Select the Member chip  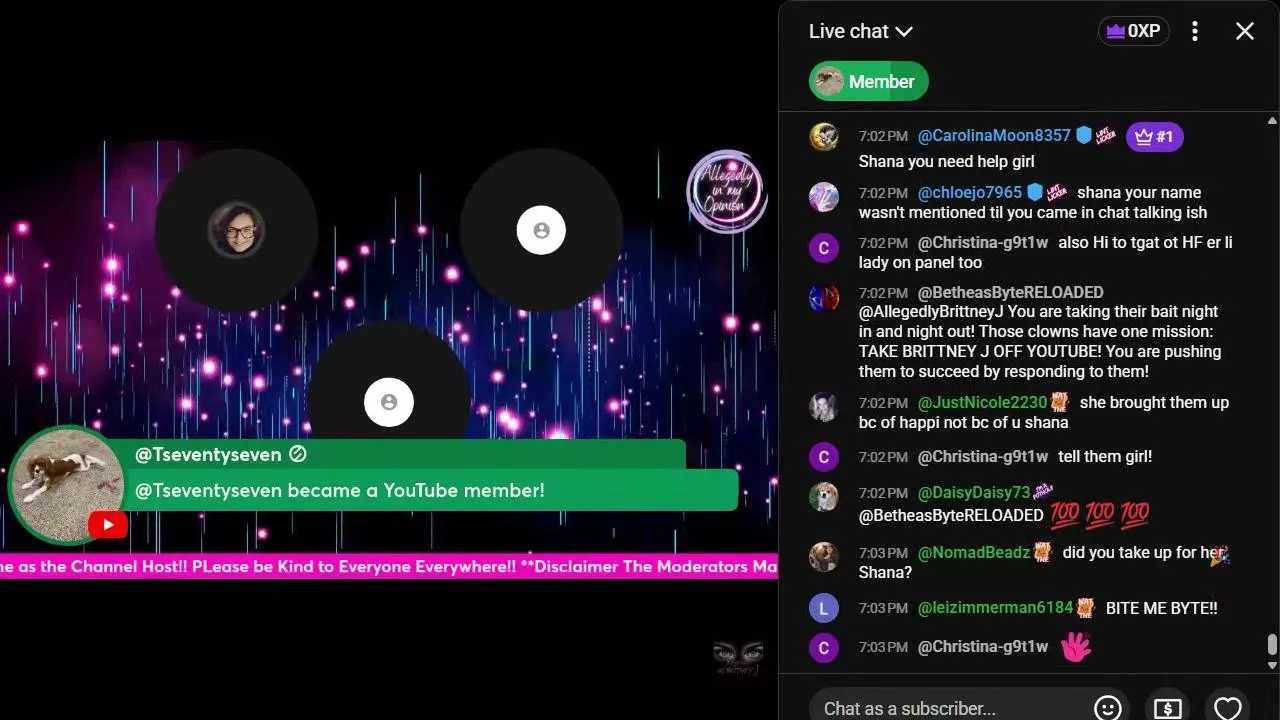point(869,82)
